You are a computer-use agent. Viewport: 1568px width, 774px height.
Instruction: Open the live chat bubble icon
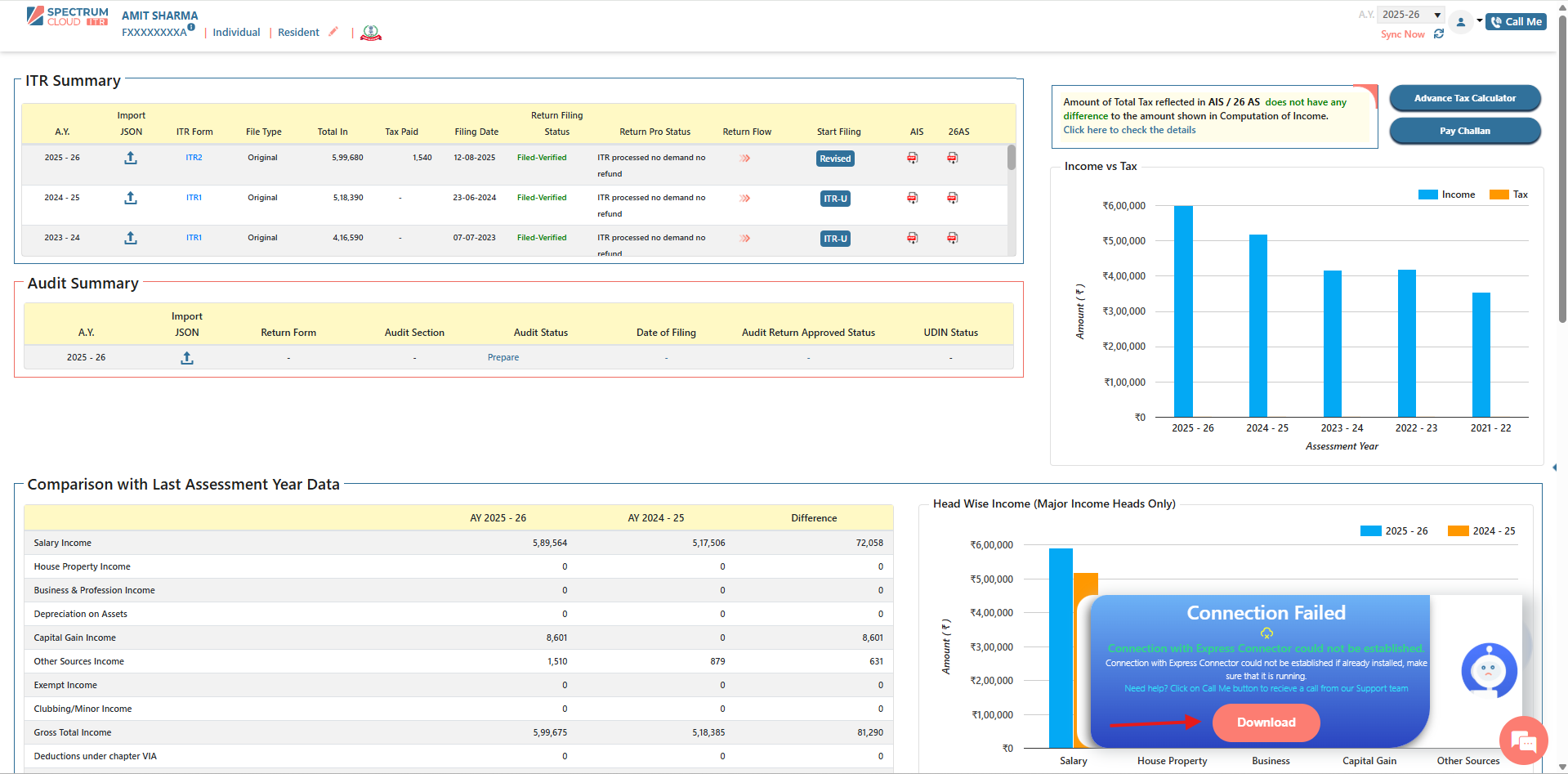coord(1523,741)
